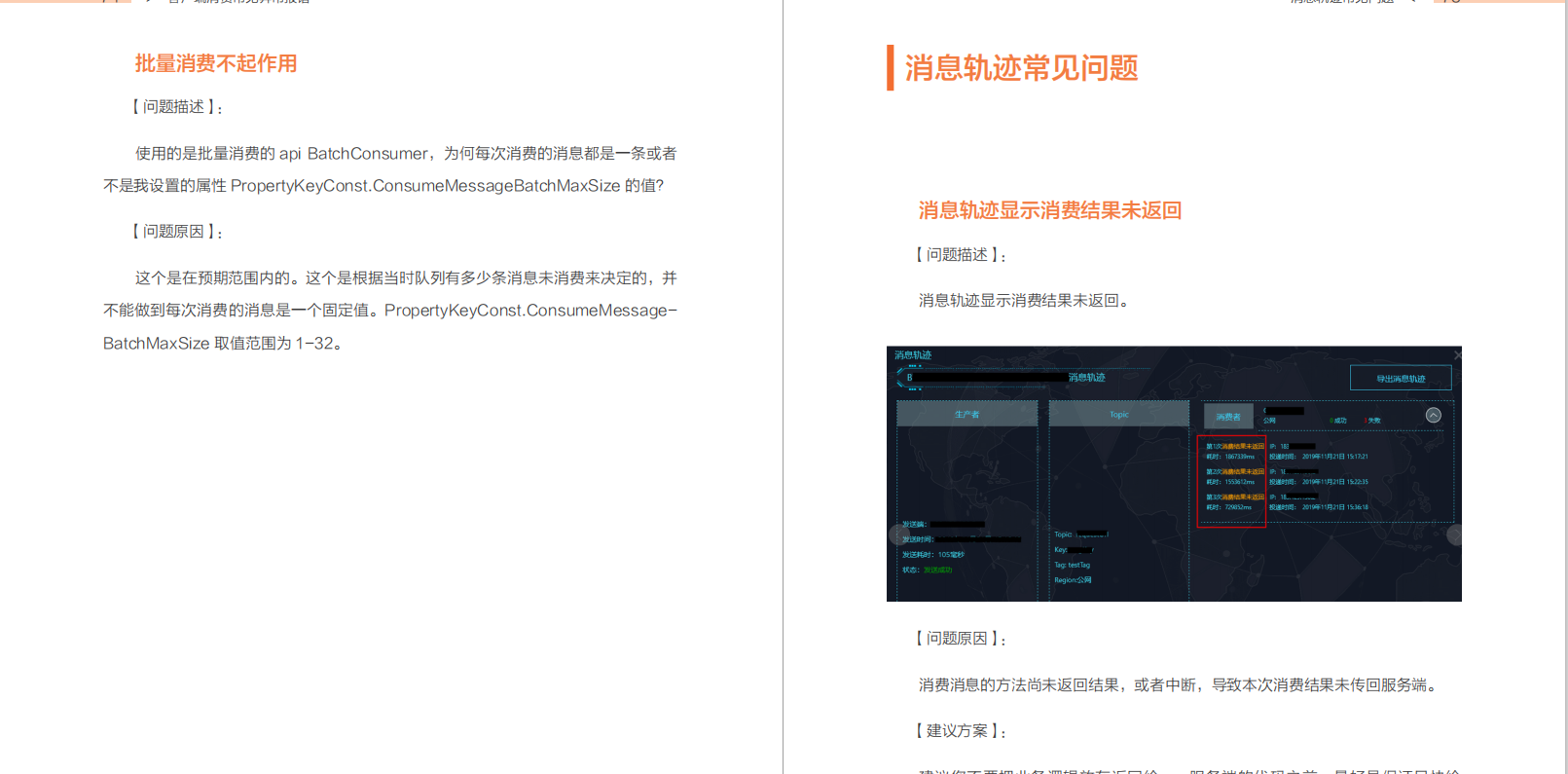Click the line 'BatchMaxSize 取值范围为 1-32'

[x=224, y=344]
